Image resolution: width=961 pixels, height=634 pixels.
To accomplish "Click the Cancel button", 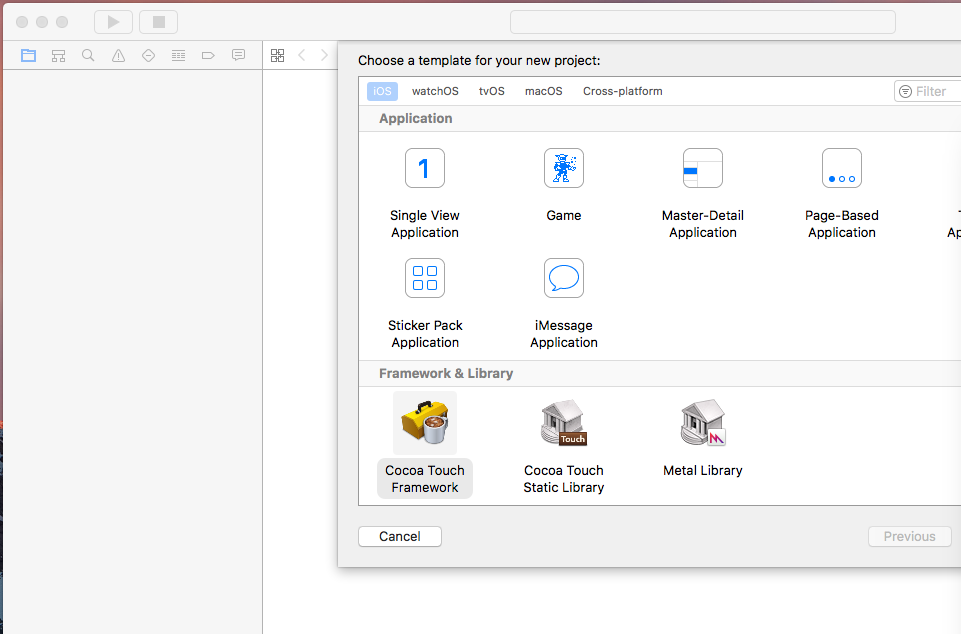I will point(400,537).
